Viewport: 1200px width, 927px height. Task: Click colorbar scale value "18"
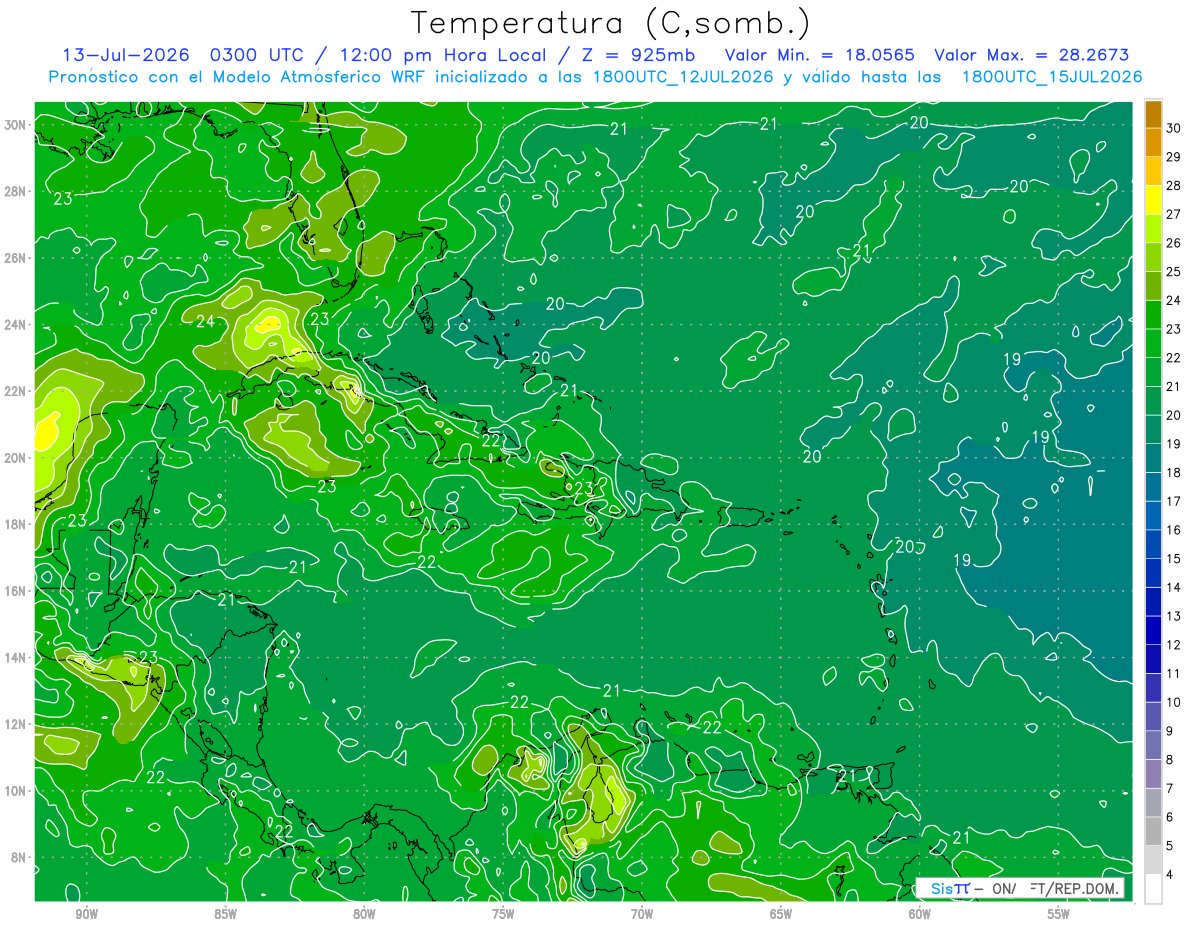[1173, 473]
